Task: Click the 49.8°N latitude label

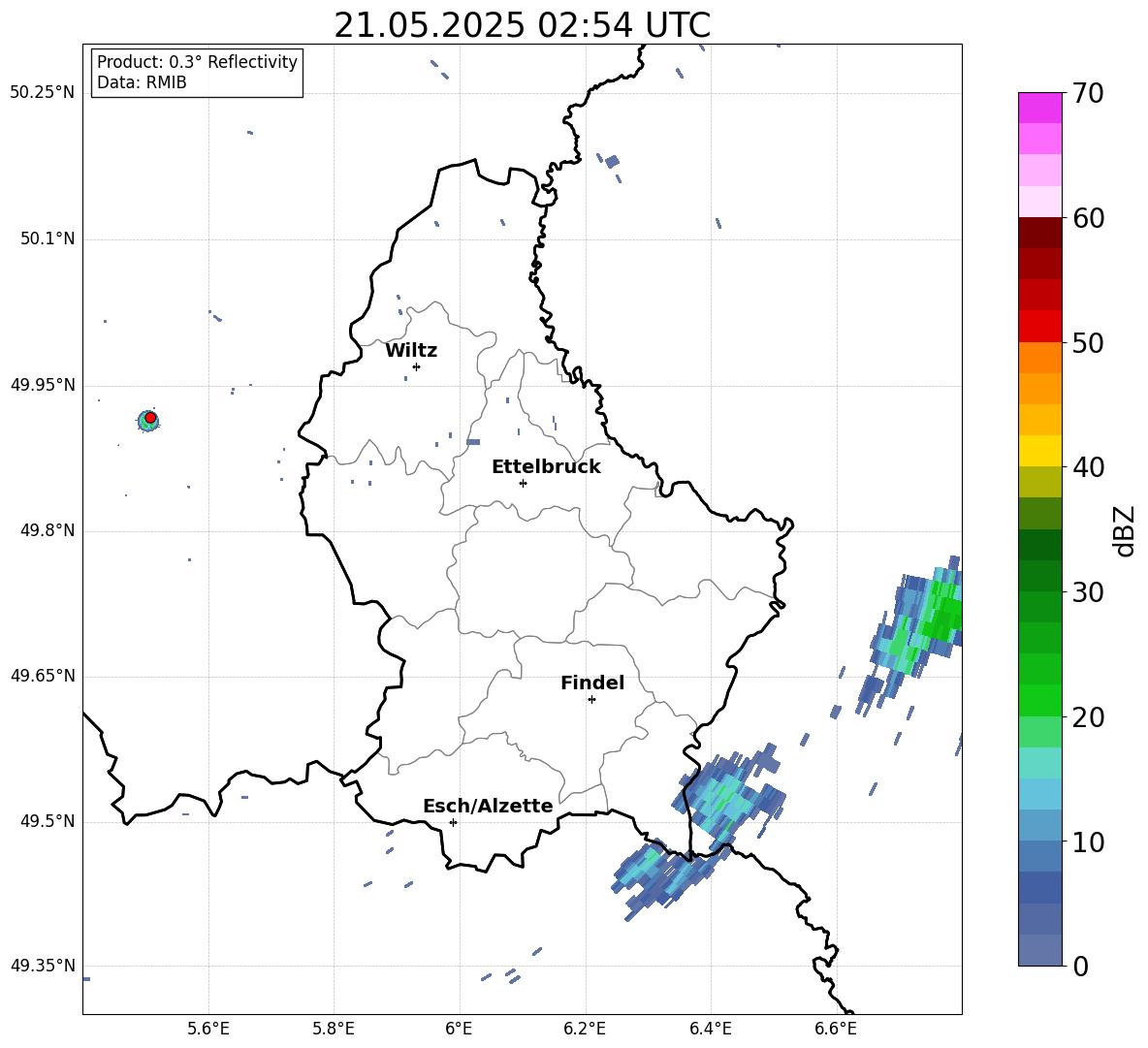Action: (48, 530)
